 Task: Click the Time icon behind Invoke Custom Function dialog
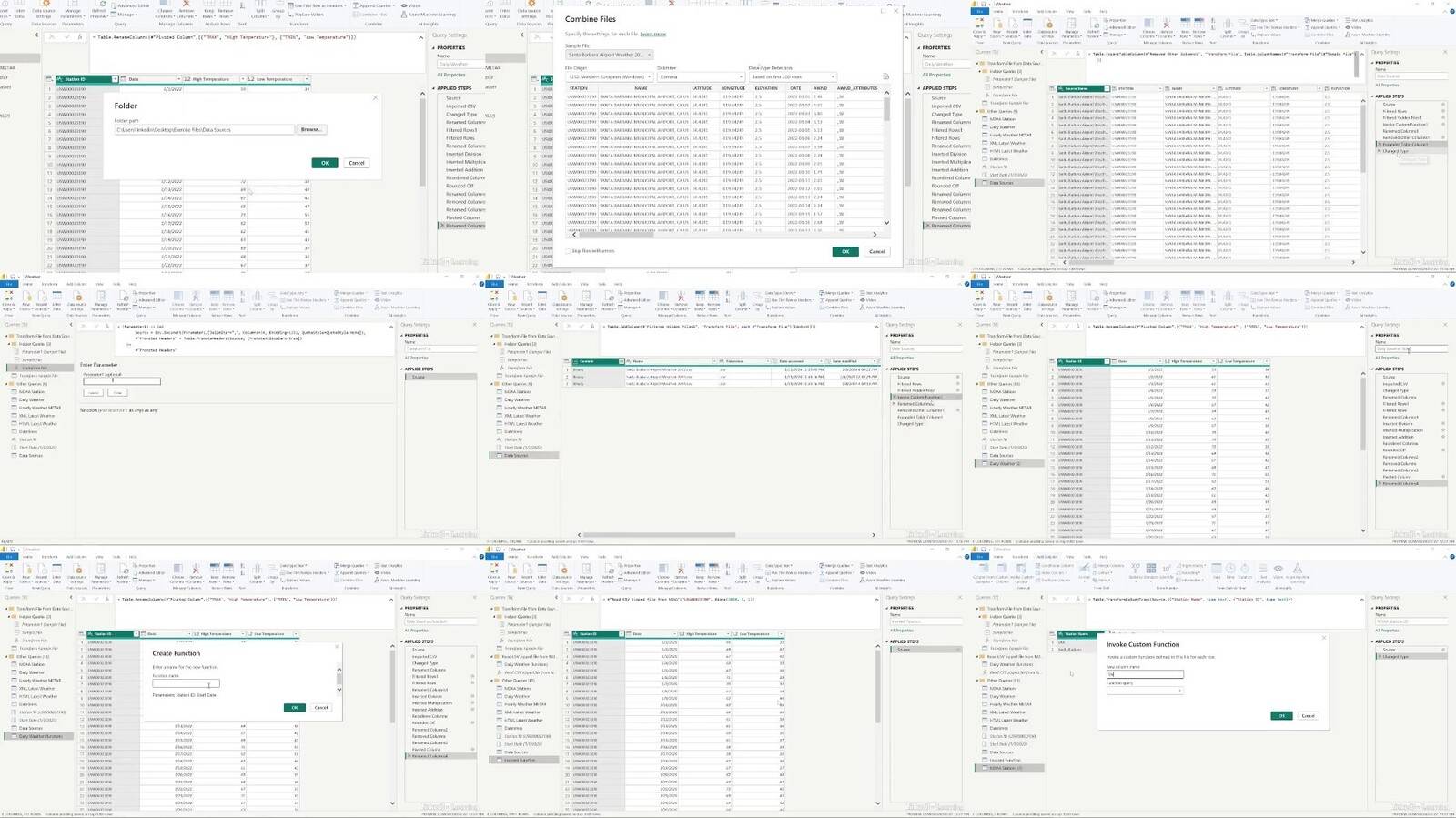tap(1230, 570)
